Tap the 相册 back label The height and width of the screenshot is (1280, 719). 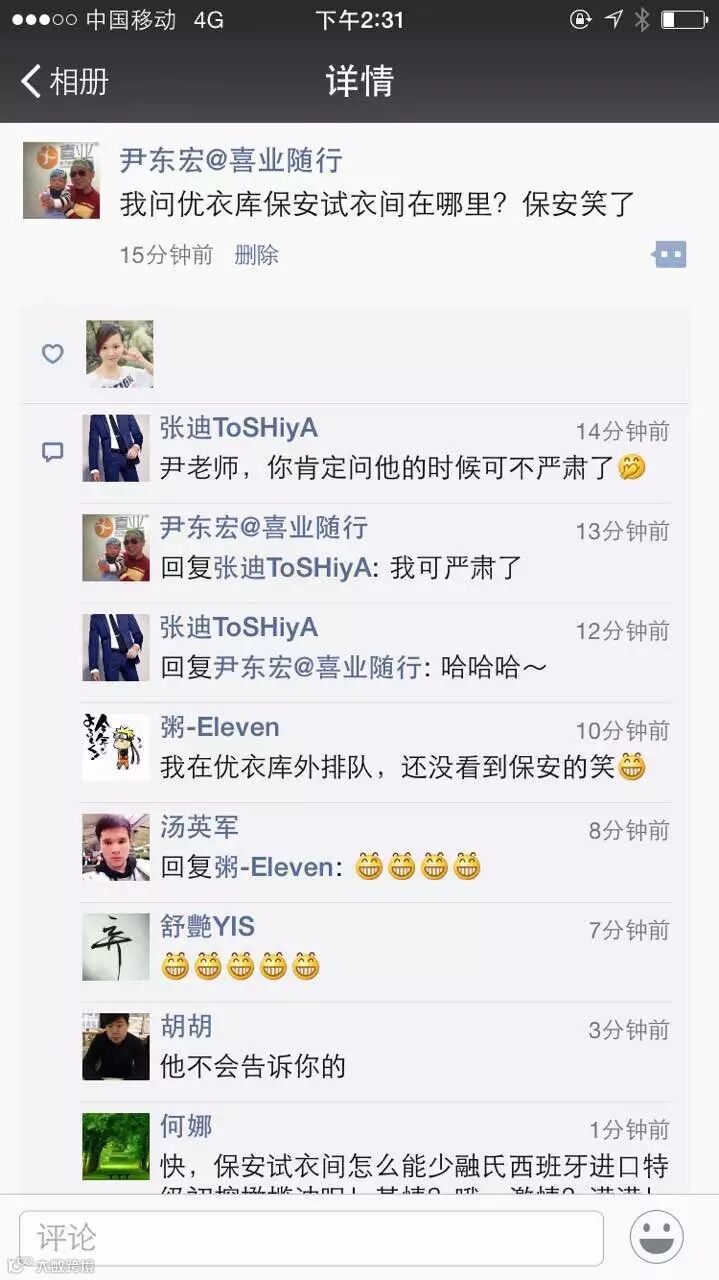pos(79,81)
